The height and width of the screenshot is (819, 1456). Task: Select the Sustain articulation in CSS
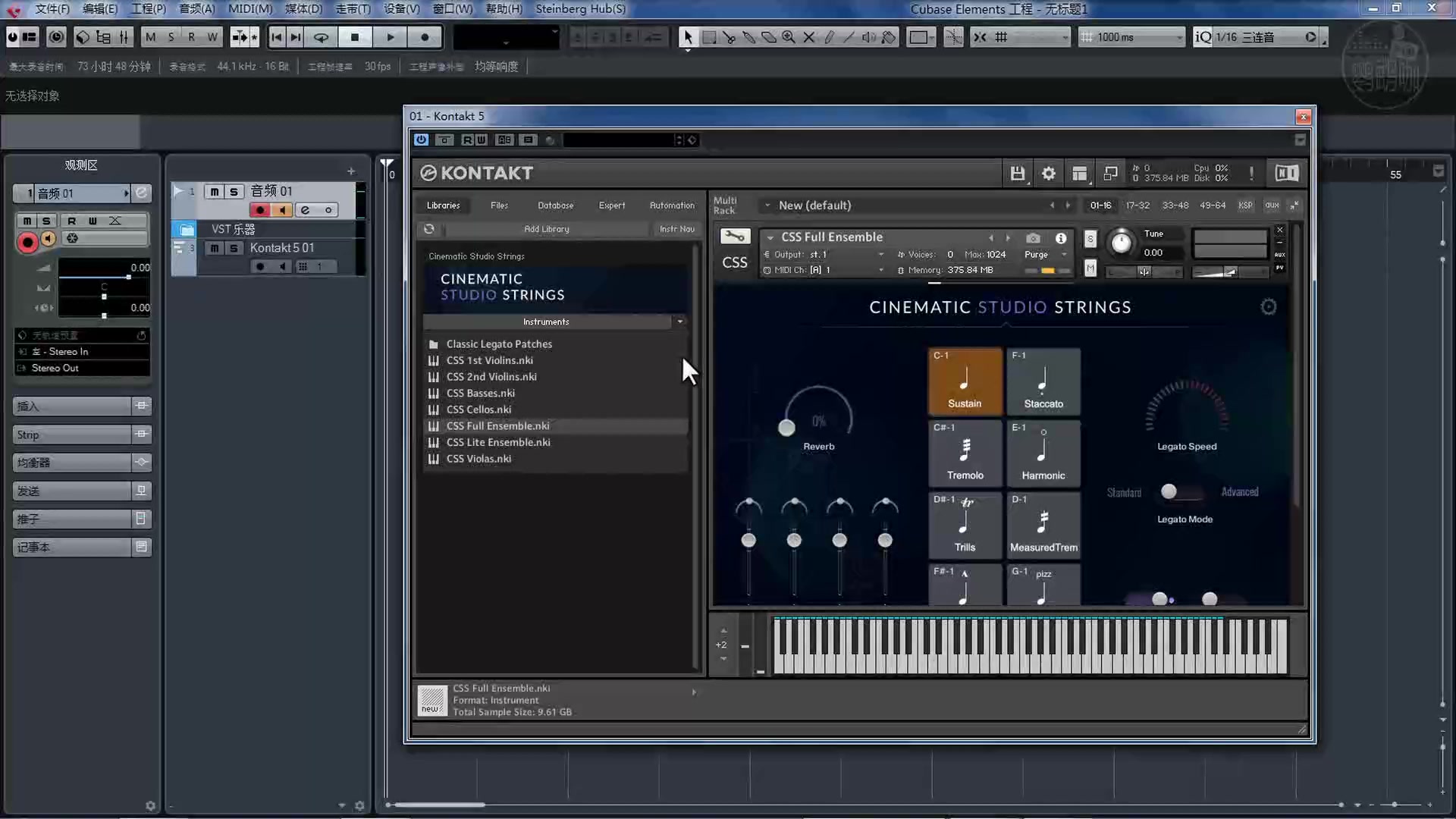tap(965, 381)
